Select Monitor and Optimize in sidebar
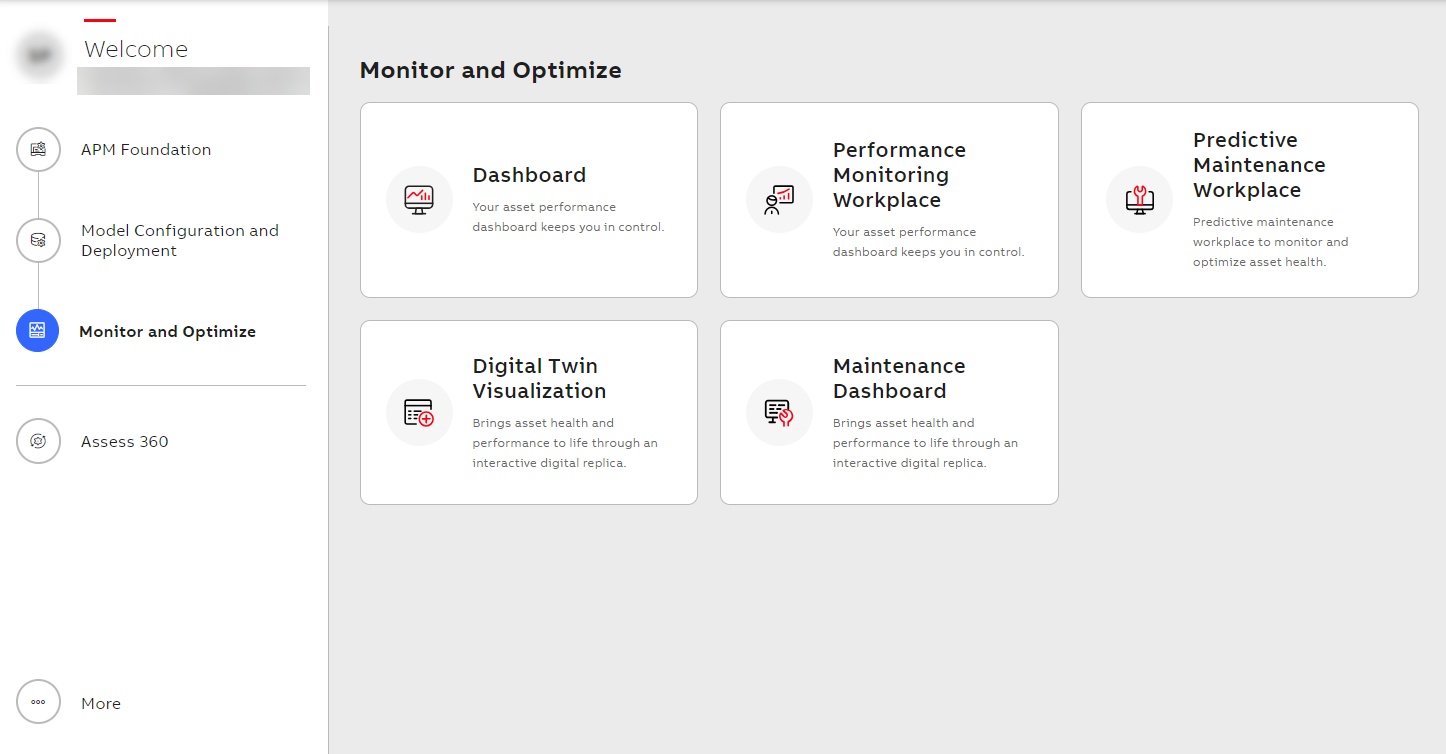This screenshot has height=754, width=1446. (167, 332)
